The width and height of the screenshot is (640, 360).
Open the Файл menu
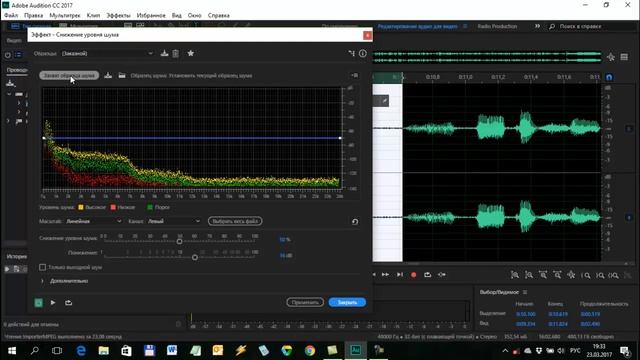click(11, 16)
